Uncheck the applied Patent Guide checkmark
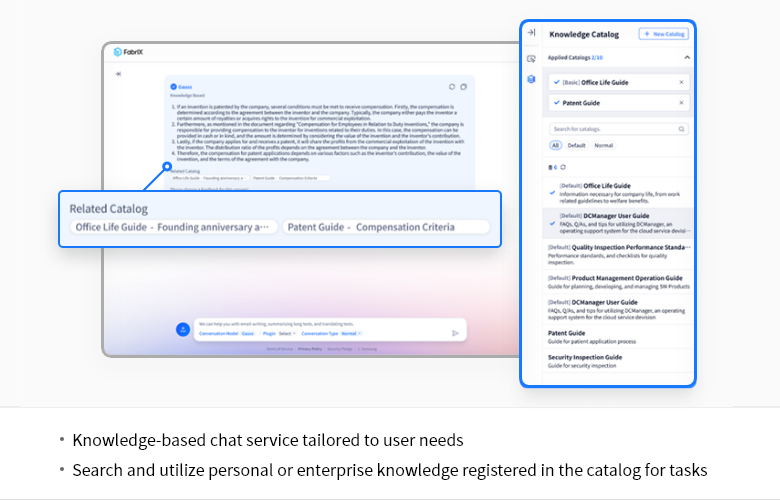This screenshot has width=780, height=500. [x=557, y=102]
